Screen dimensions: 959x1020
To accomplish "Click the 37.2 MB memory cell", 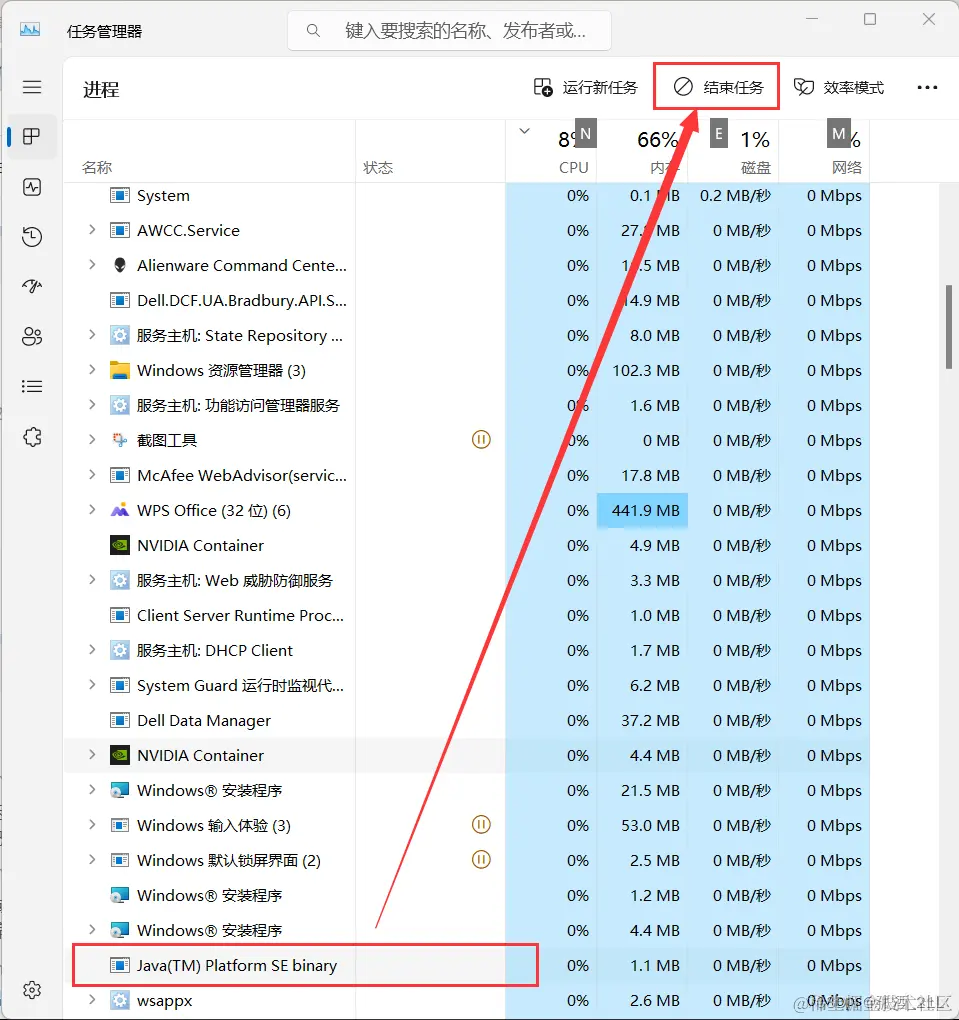I will point(642,720).
